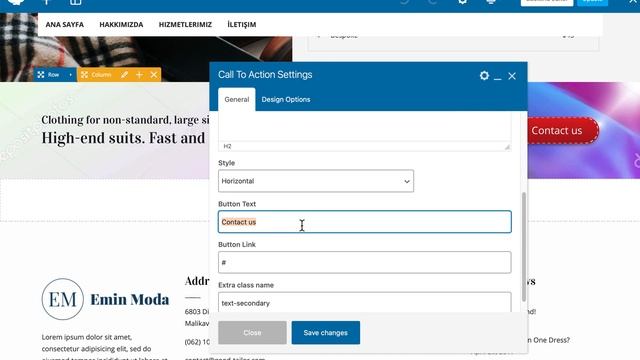Viewport: 640px width, 360px height.
Task: Open the ANA SAYFA menu item
Action: [65, 24]
